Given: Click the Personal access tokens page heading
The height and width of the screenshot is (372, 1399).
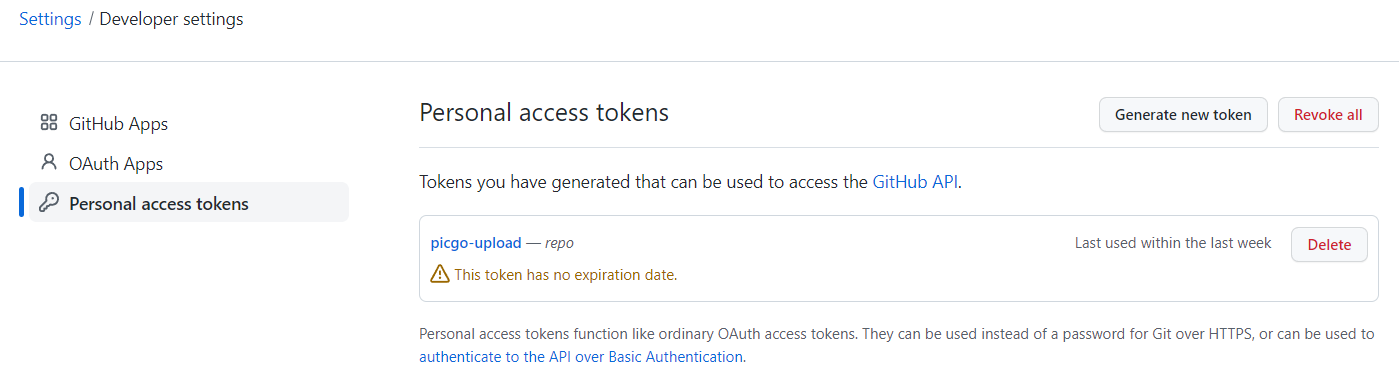Looking at the screenshot, I should tap(544, 112).
